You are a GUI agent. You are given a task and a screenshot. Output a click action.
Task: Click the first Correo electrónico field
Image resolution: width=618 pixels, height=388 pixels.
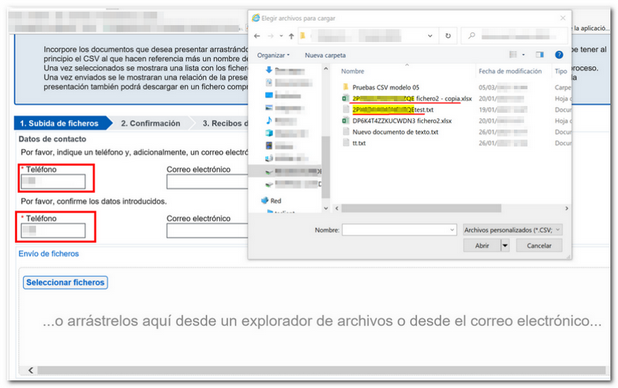pyautogui.click(x=207, y=182)
